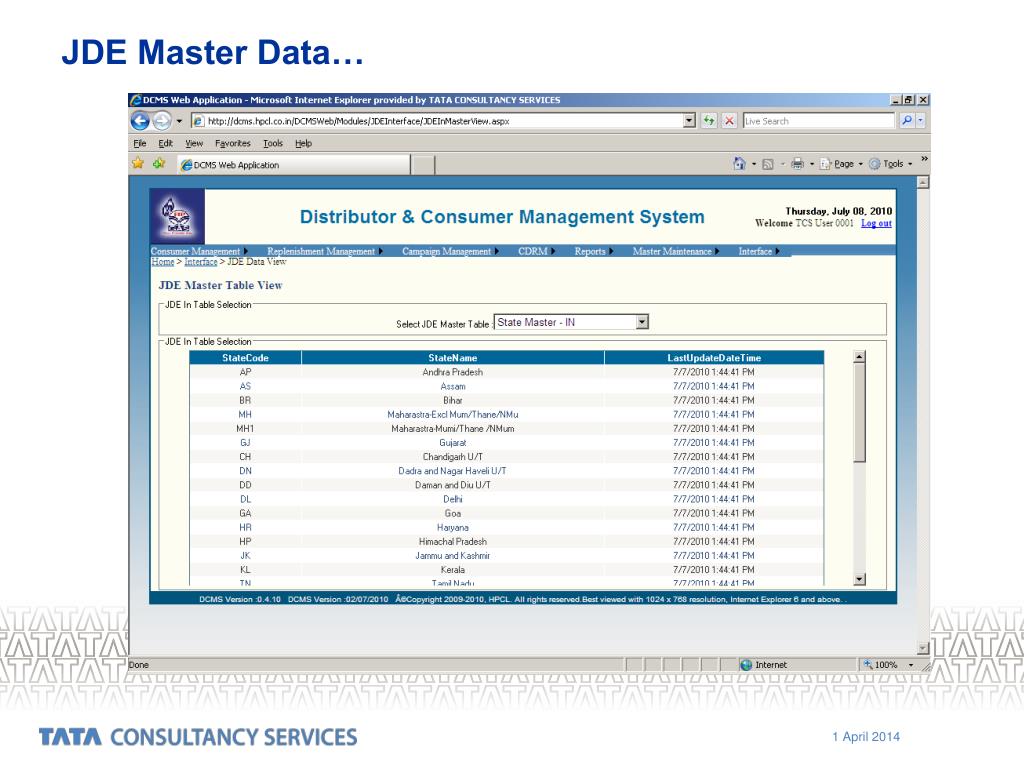The width and height of the screenshot is (1024, 768).
Task: Click table scrollbar up arrow
Action: 859,357
